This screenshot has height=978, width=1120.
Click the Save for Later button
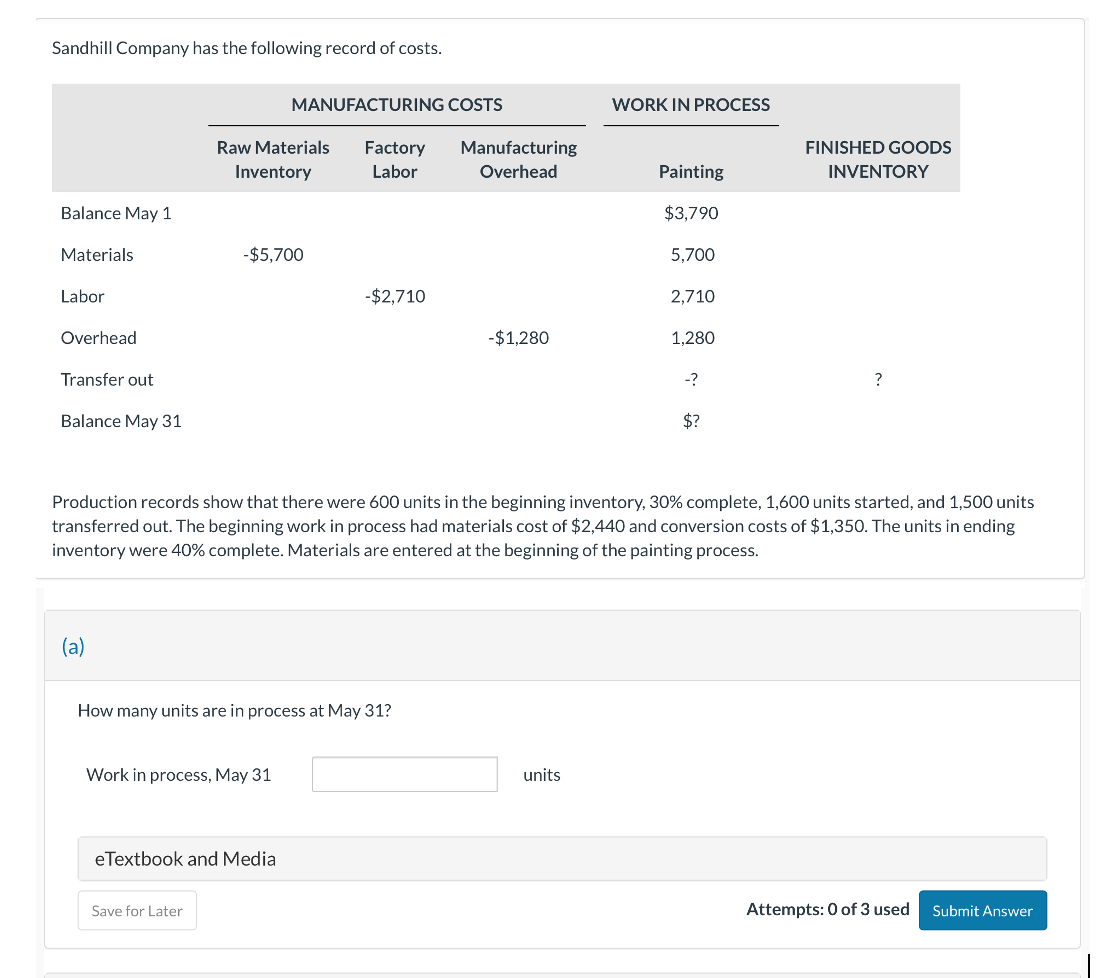coord(137,910)
